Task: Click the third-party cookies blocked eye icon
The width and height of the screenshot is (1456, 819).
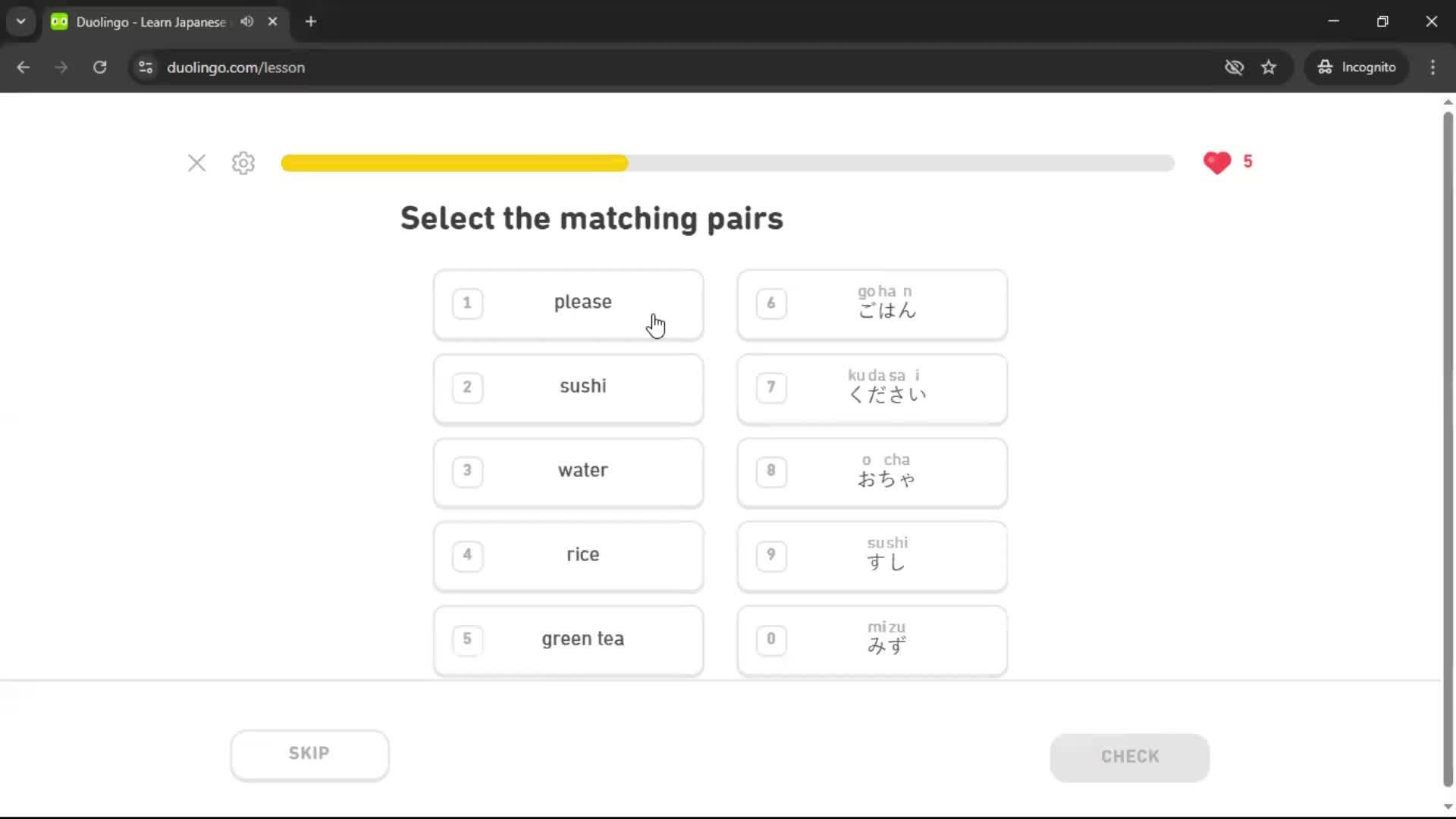Action: (x=1234, y=67)
